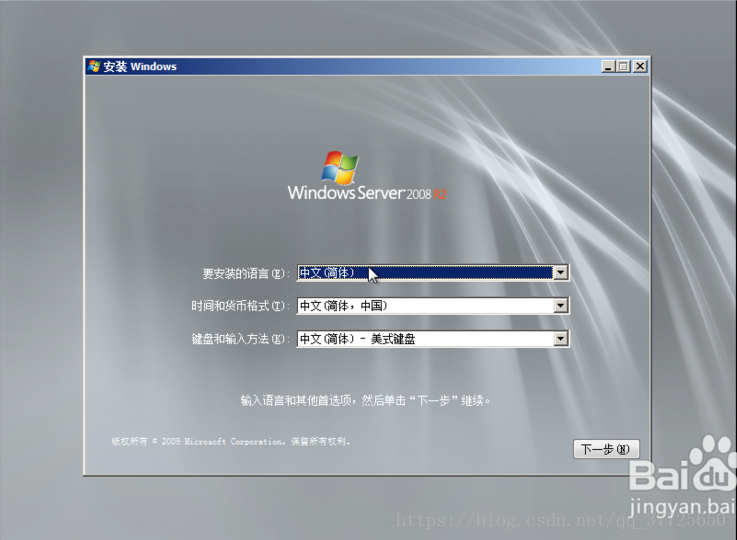
Task: Maximize the 安装 Windows window
Action: [x=623, y=67]
